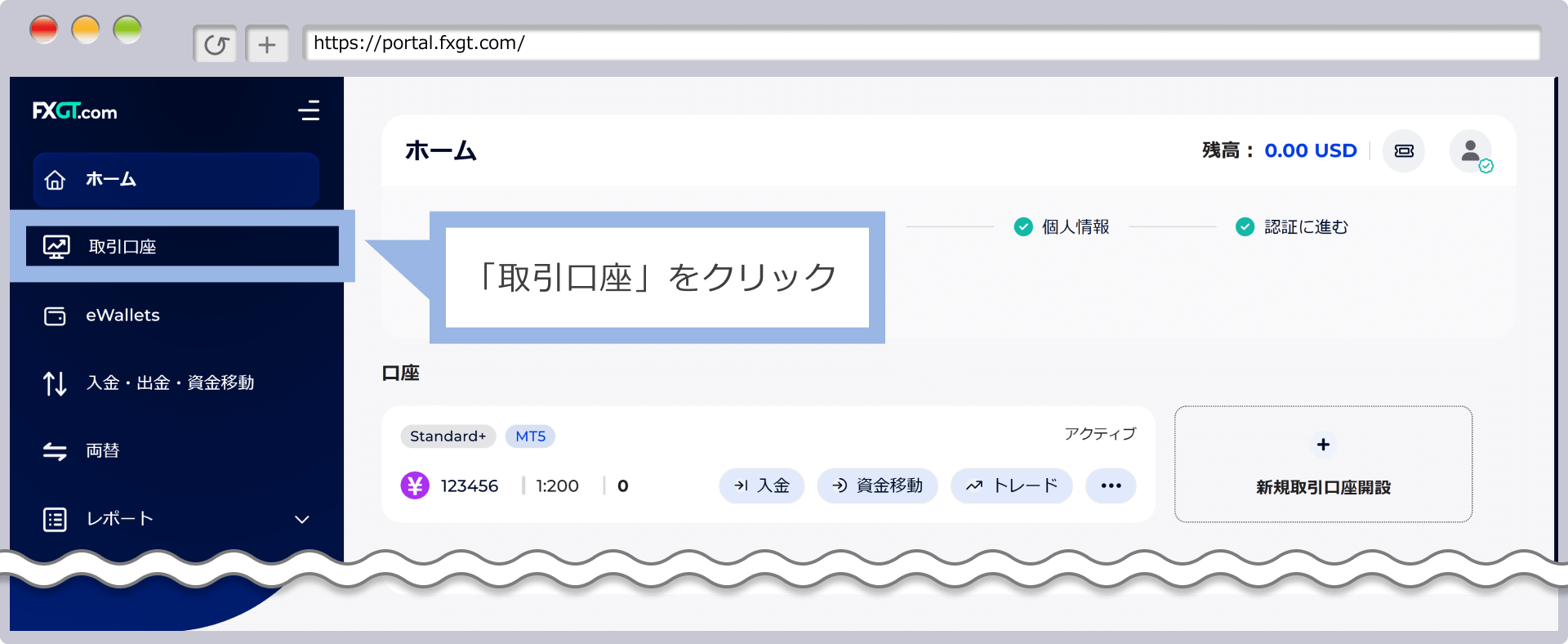Click the MT5 platform tag
Image resolution: width=1568 pixels, height=644 pixels.
click(x=530, y=436)
